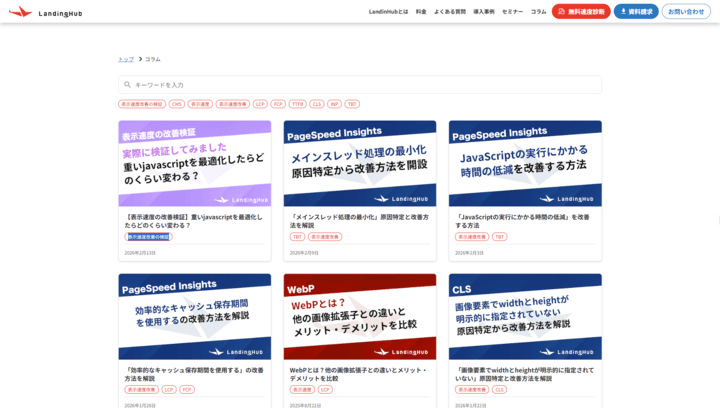Open the 効率的なキャッシュ保存期間 thumbnail

pos(195,317)
